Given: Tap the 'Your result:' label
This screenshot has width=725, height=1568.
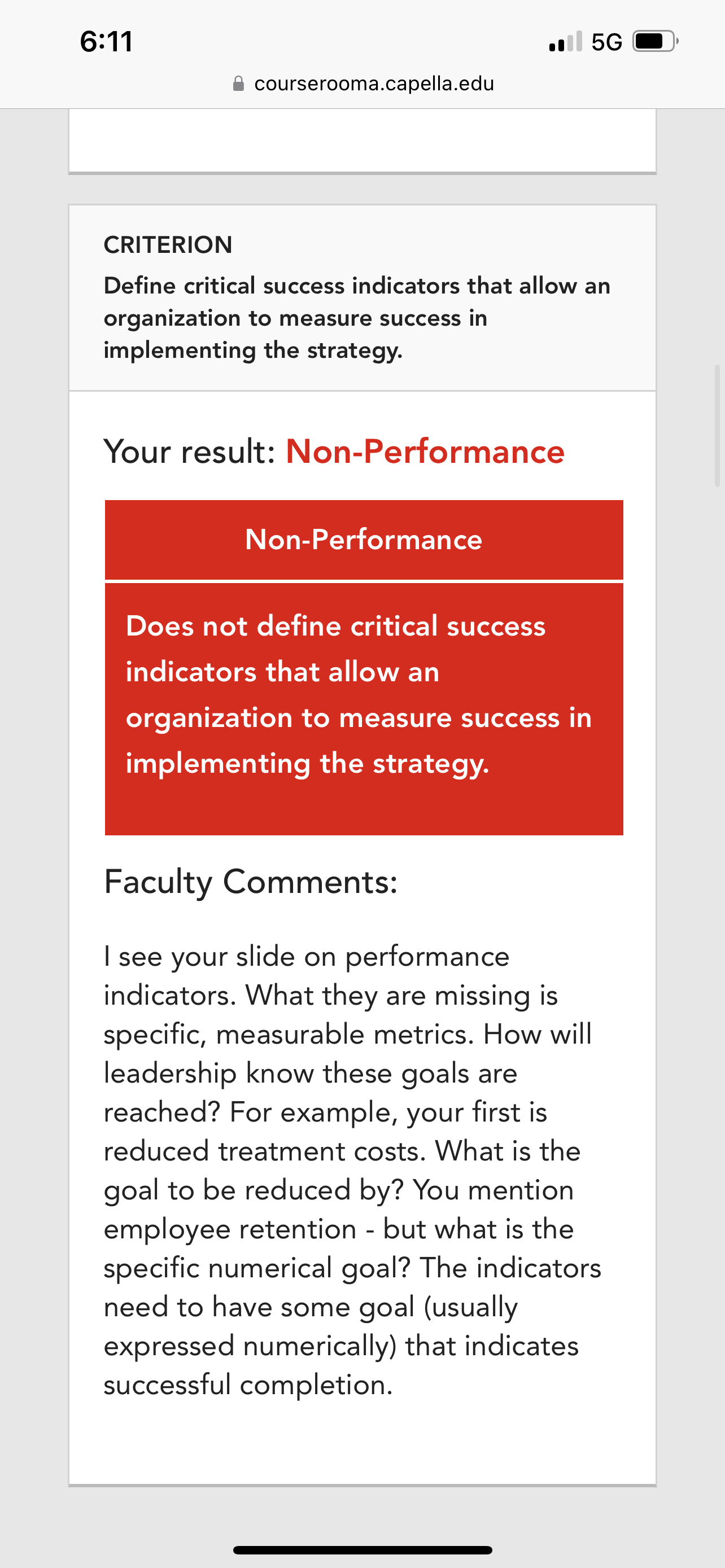Looking at the screenshot, I should [x=190, y=452].
